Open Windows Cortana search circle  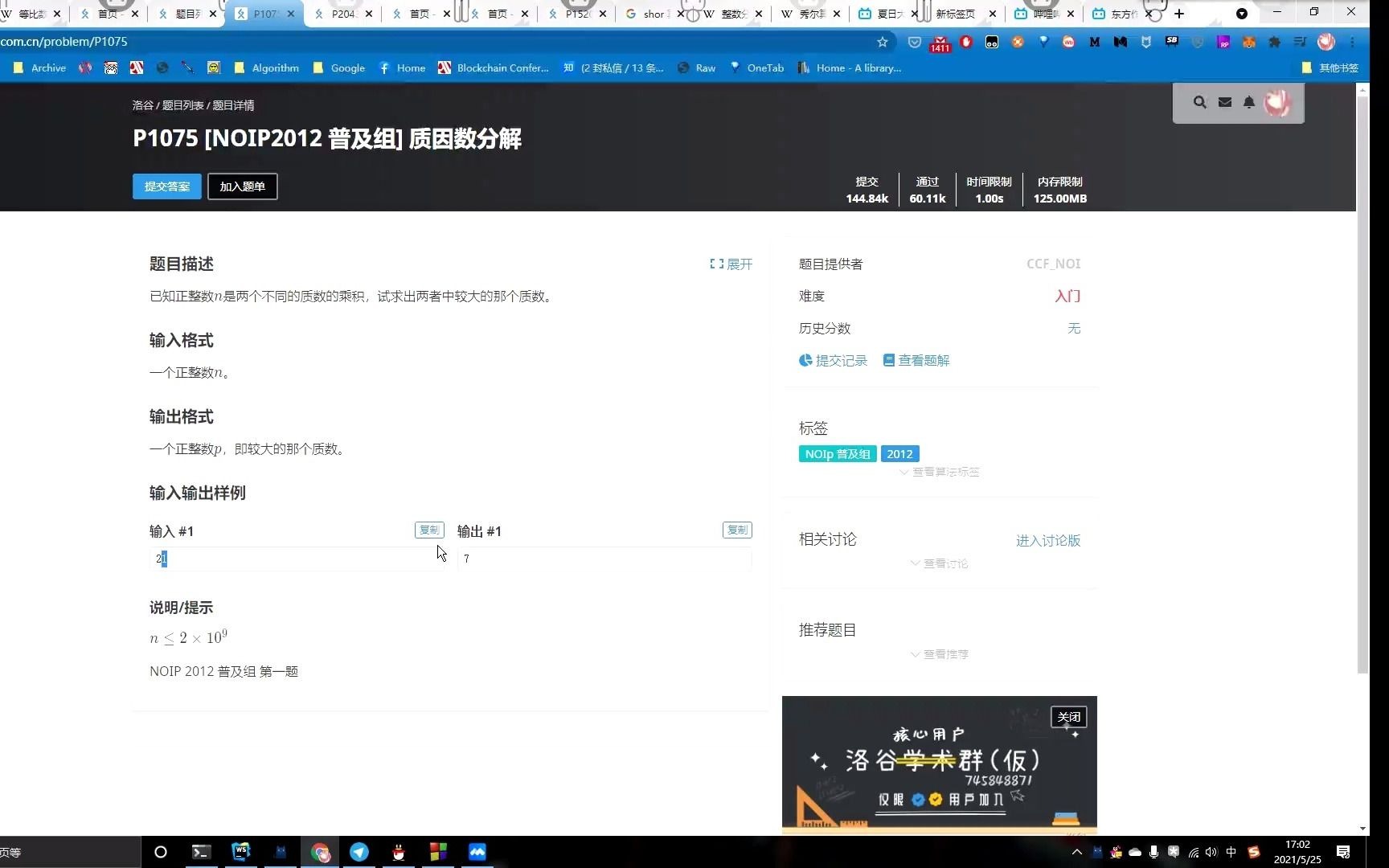(x=160, y=852)
